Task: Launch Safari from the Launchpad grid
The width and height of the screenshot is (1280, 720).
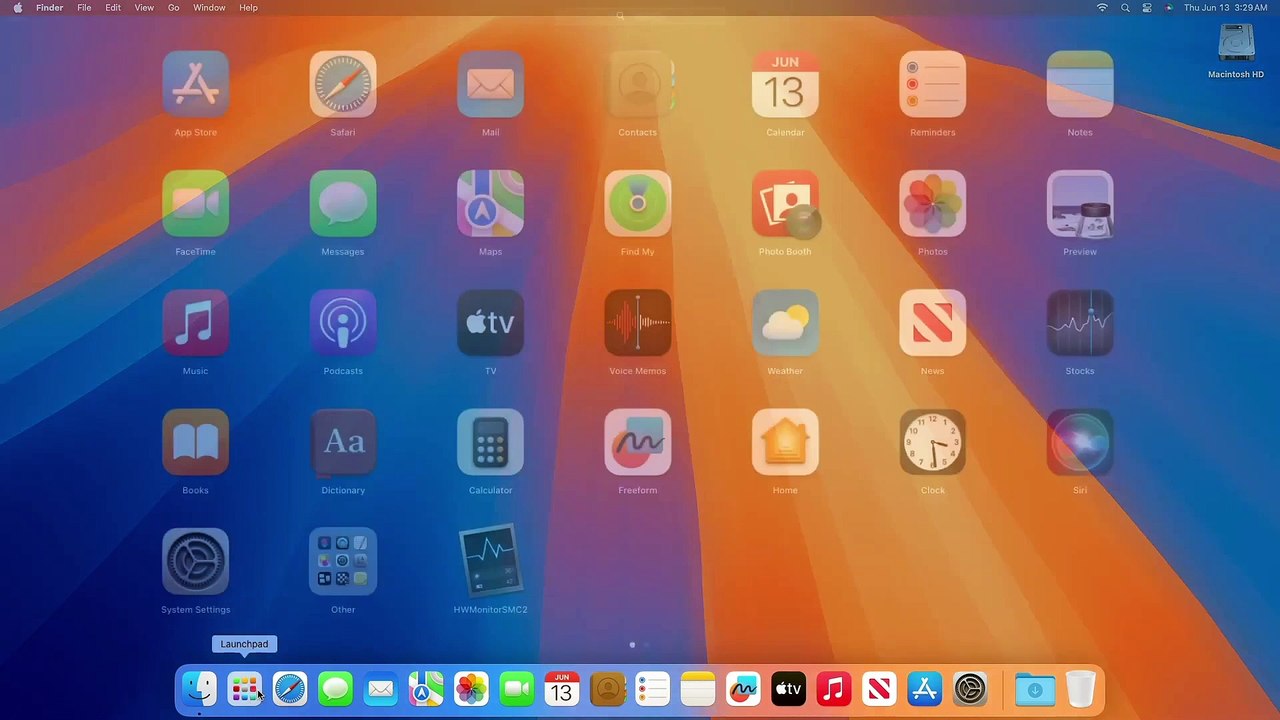Action: pyautogui.click(x=343, y=85)
